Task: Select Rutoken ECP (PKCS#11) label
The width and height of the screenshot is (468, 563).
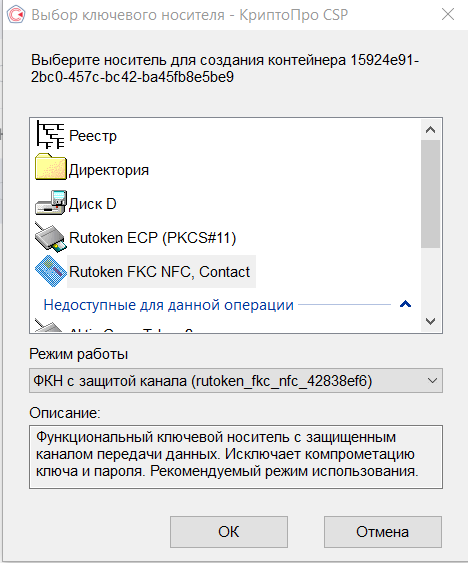Action: [153, 238]
